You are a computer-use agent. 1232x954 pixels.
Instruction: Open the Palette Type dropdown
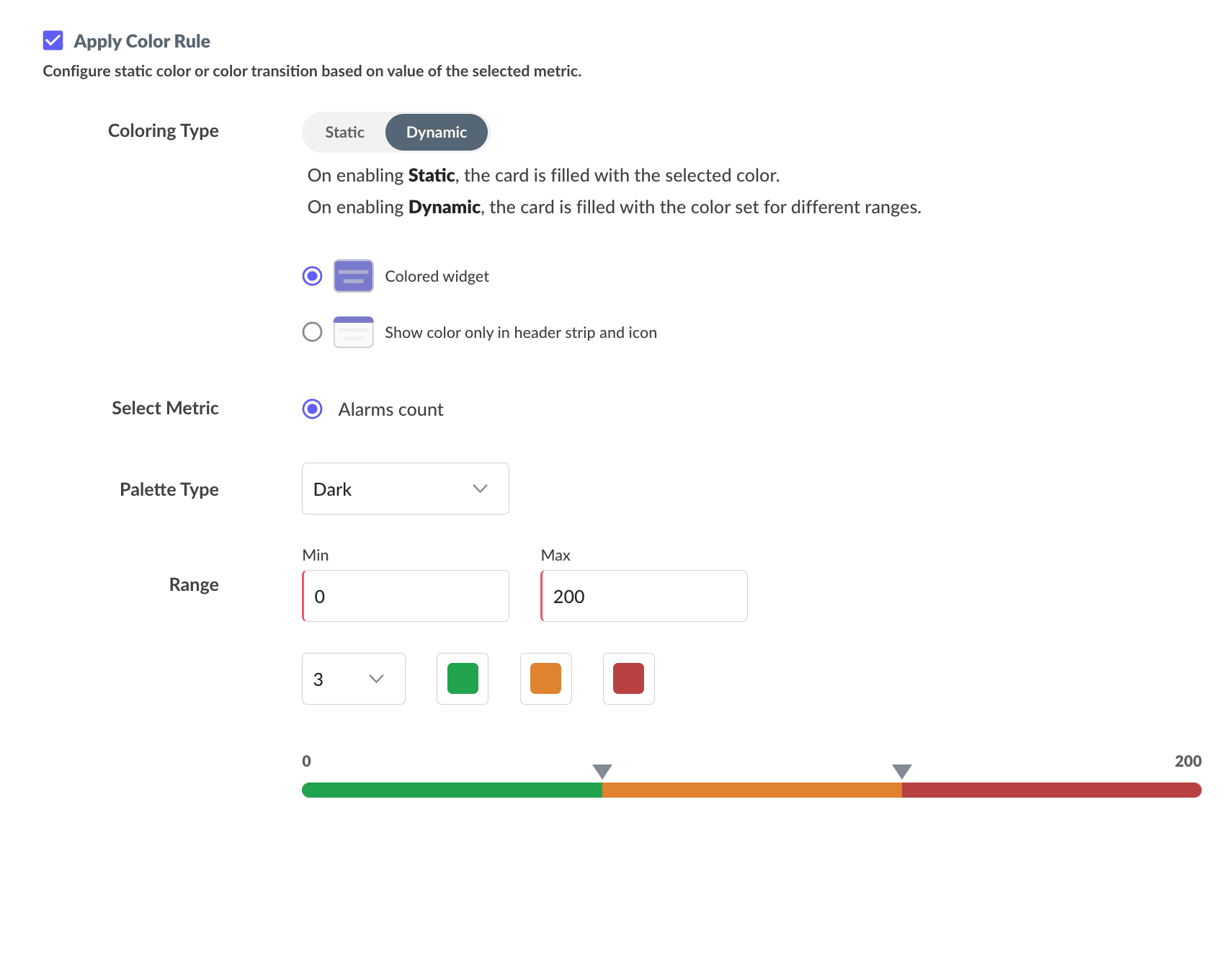(405, 489)
